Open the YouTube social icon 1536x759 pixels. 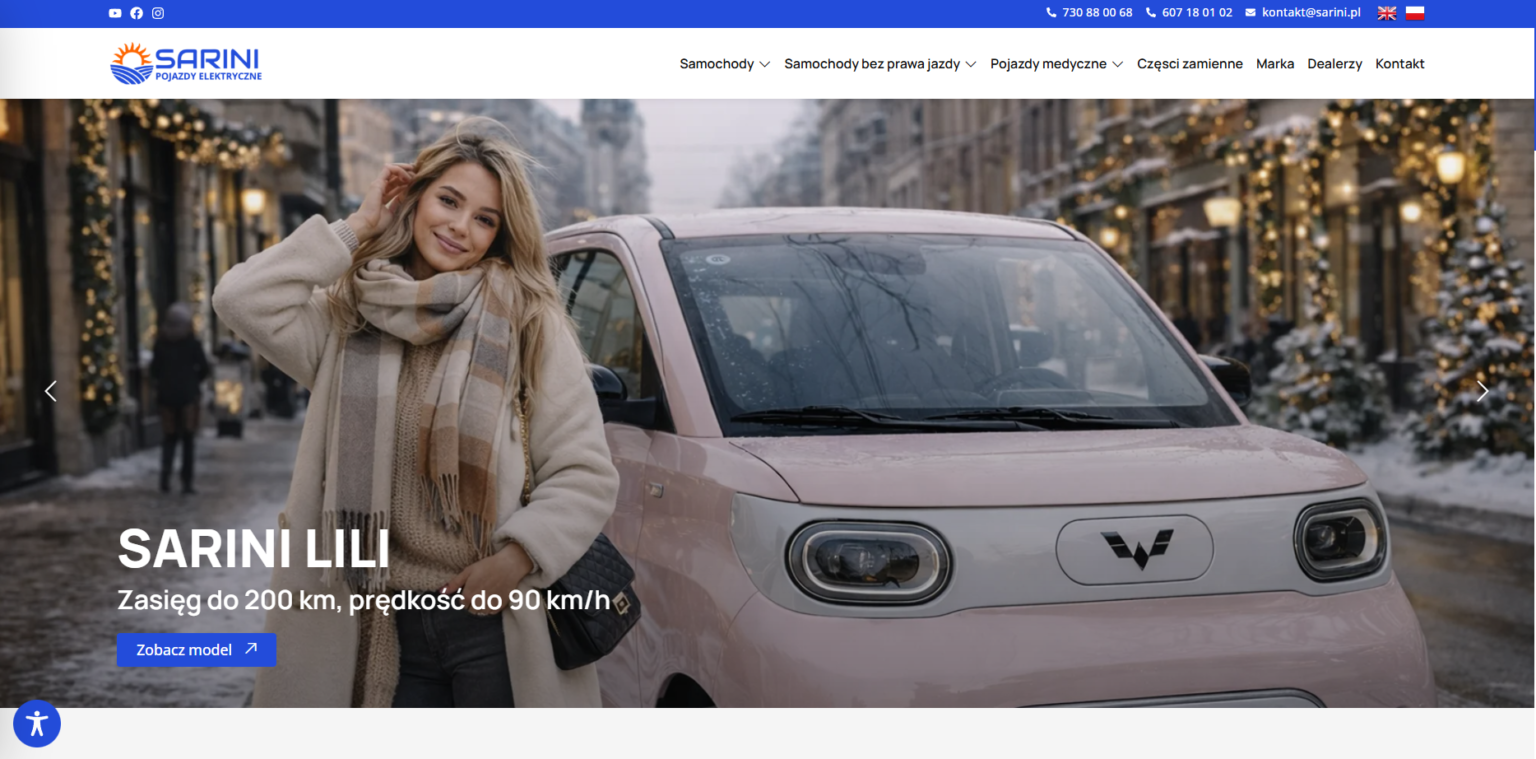point(115,13)
